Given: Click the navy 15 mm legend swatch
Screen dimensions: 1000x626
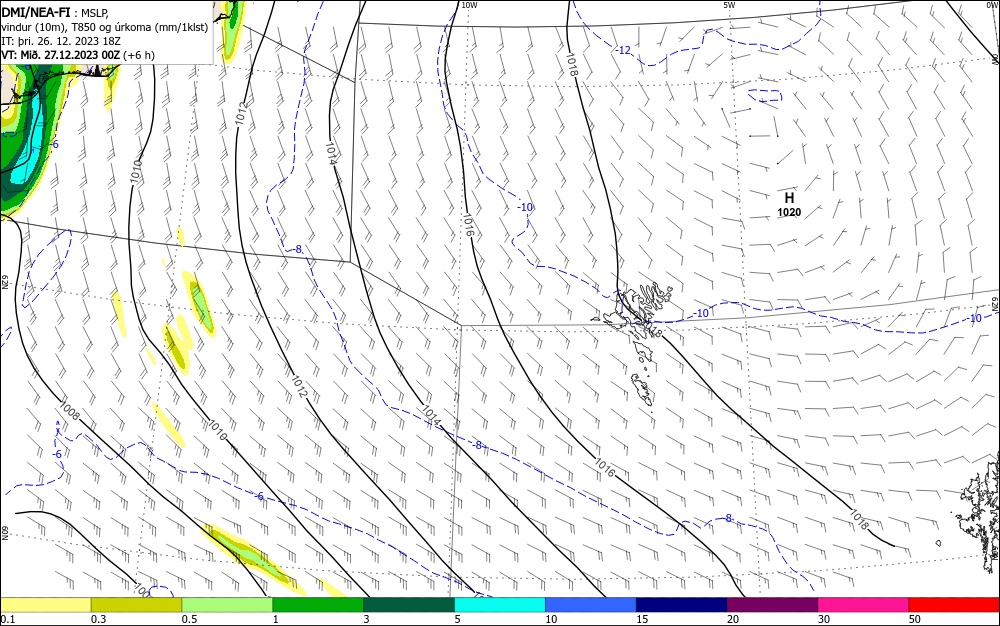Looking at the screenshot, I should point(682,605).
